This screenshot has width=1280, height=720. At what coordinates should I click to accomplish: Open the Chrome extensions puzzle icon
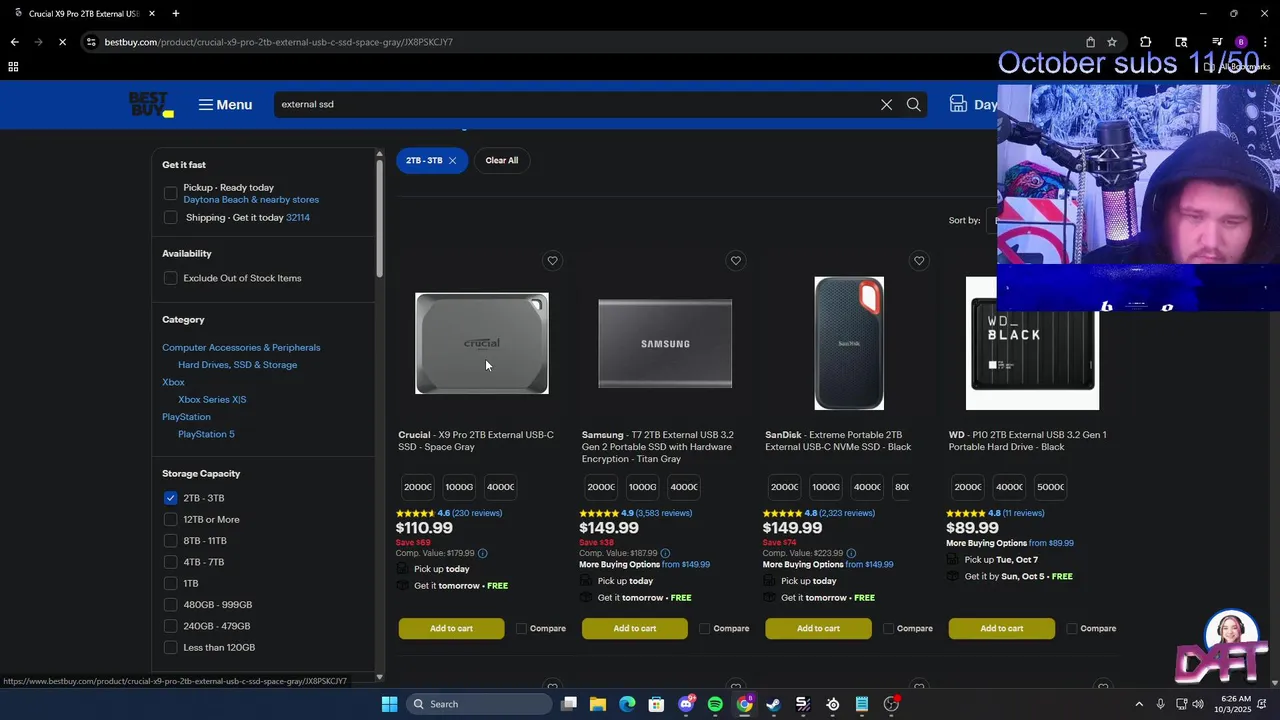[x=1146, y=42]
